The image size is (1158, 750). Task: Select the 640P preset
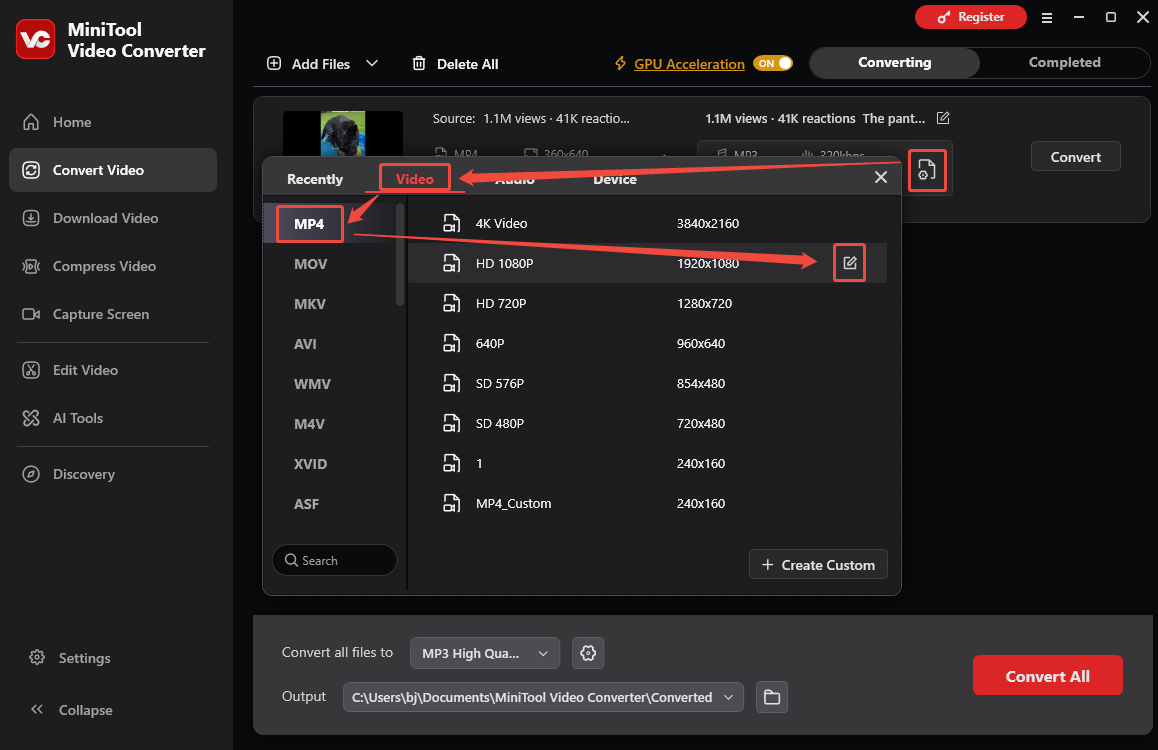coord(648,343)
